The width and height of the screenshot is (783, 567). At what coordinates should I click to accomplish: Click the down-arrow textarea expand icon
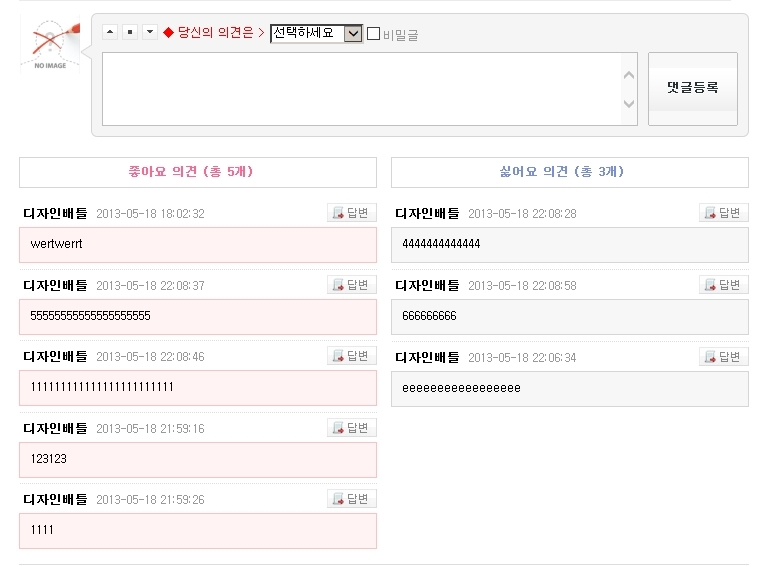[150, 32]
